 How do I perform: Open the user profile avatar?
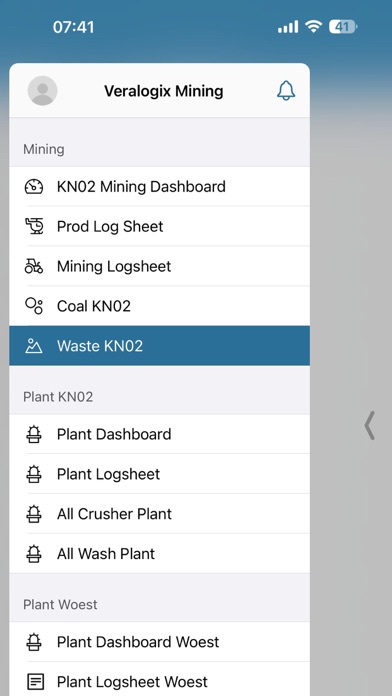click(42, 91)
